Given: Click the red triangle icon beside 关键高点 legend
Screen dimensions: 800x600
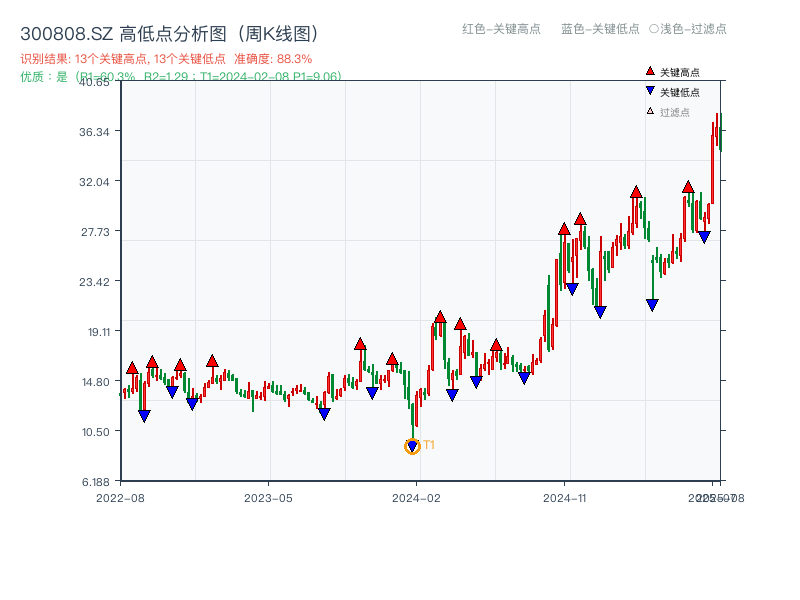Looking at the screenshot, I should pos(650,71).
